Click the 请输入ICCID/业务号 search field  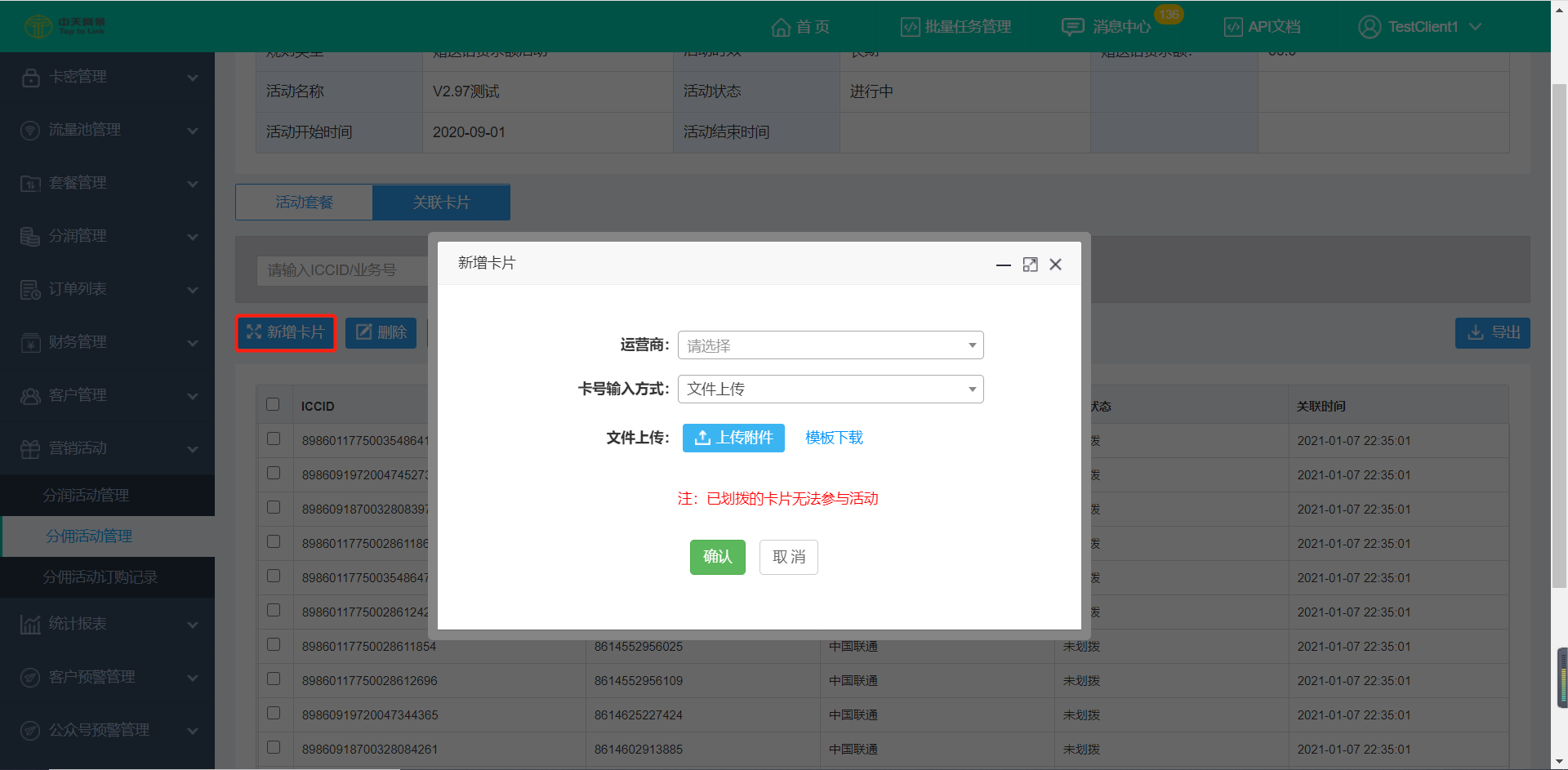tap(343, 270)
